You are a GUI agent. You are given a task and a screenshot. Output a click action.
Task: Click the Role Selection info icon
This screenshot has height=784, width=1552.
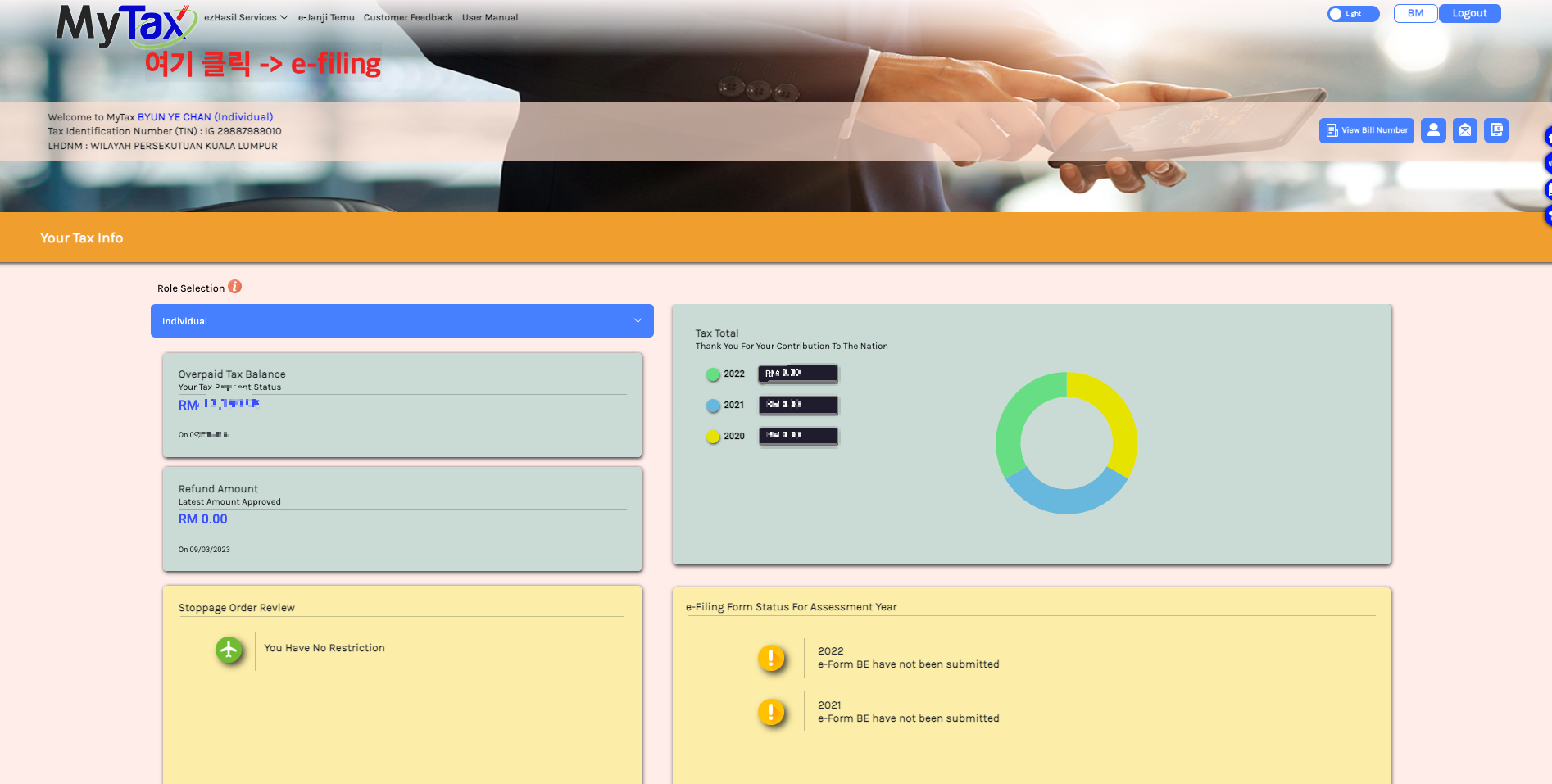[x=235, y=287]
